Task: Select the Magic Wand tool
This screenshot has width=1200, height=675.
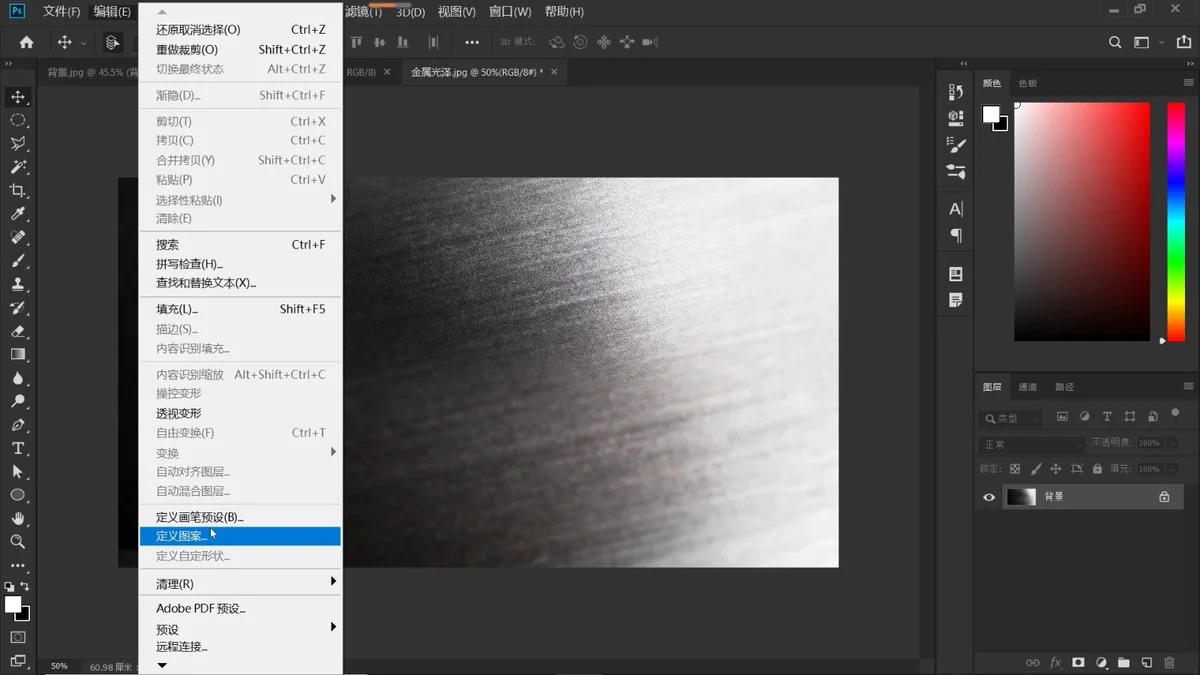Action: click(x=18, y=167)
